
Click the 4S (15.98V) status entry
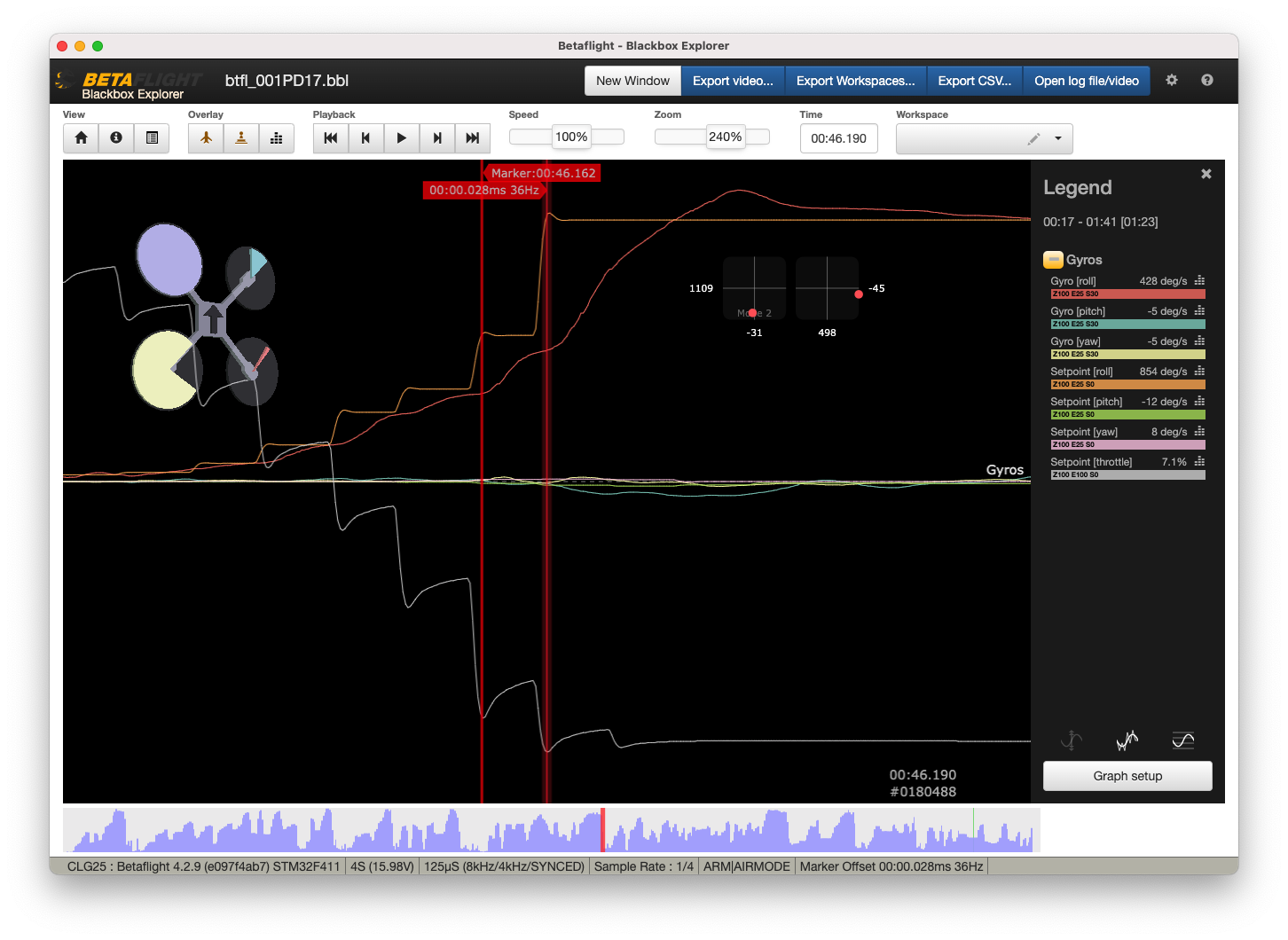(x=382, y=866)
